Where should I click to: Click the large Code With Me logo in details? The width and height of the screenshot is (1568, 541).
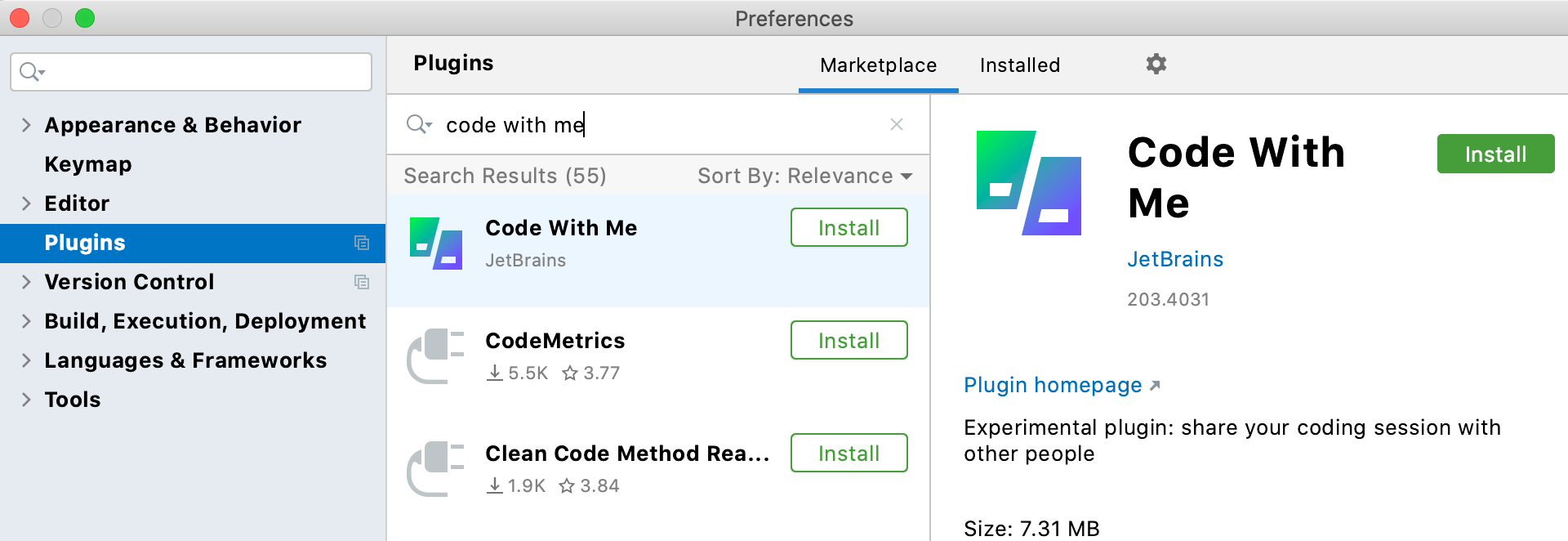pyautogui.click(x=1029, y=183)
